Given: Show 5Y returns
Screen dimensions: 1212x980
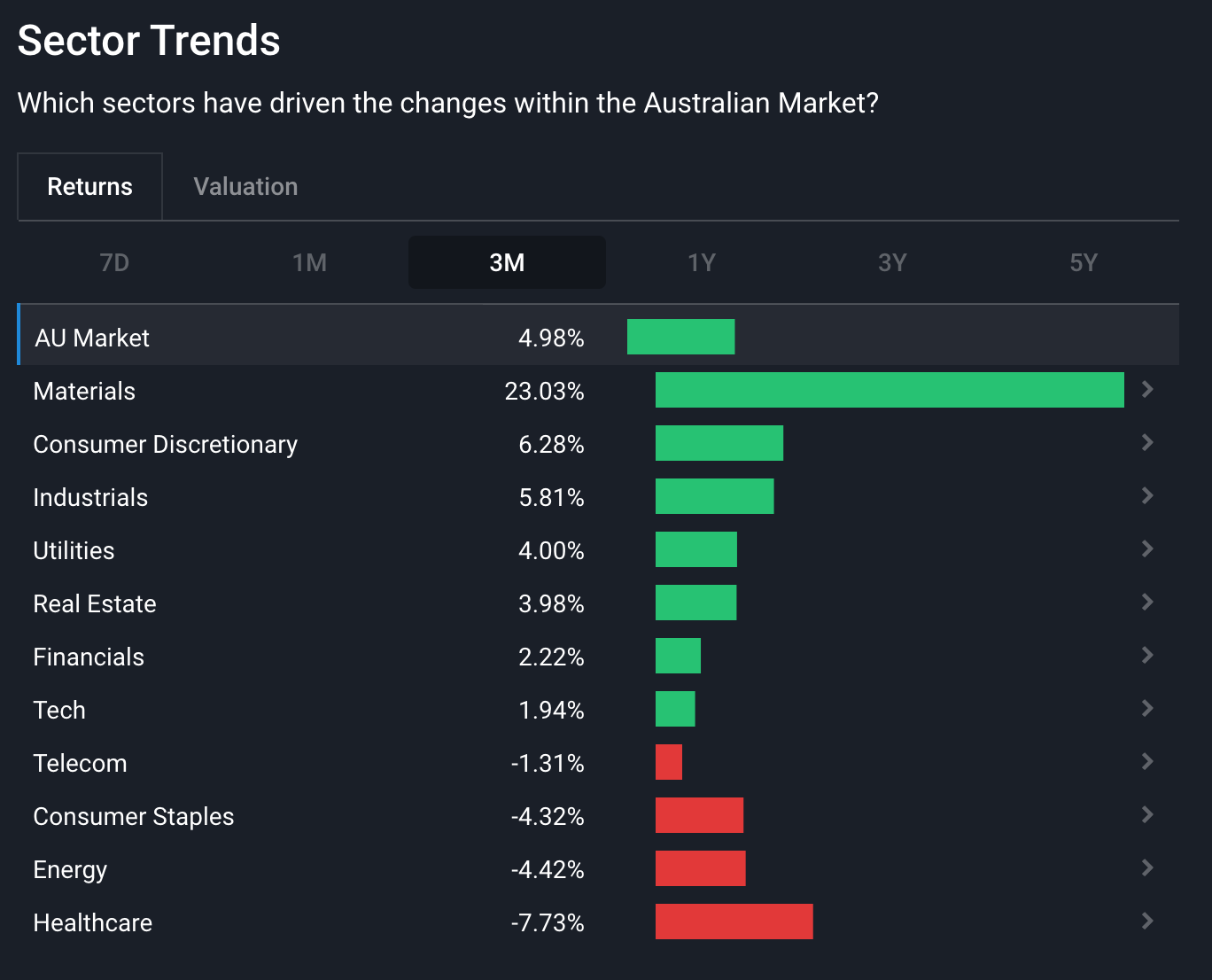Looking at the screenshot, I should [x=1084, y=263].
